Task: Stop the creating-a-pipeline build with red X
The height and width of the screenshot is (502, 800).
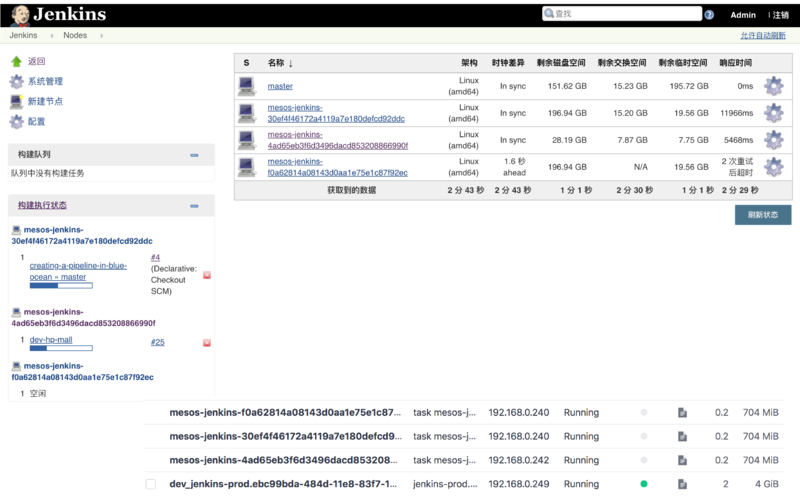Action: tap(207, 275)
